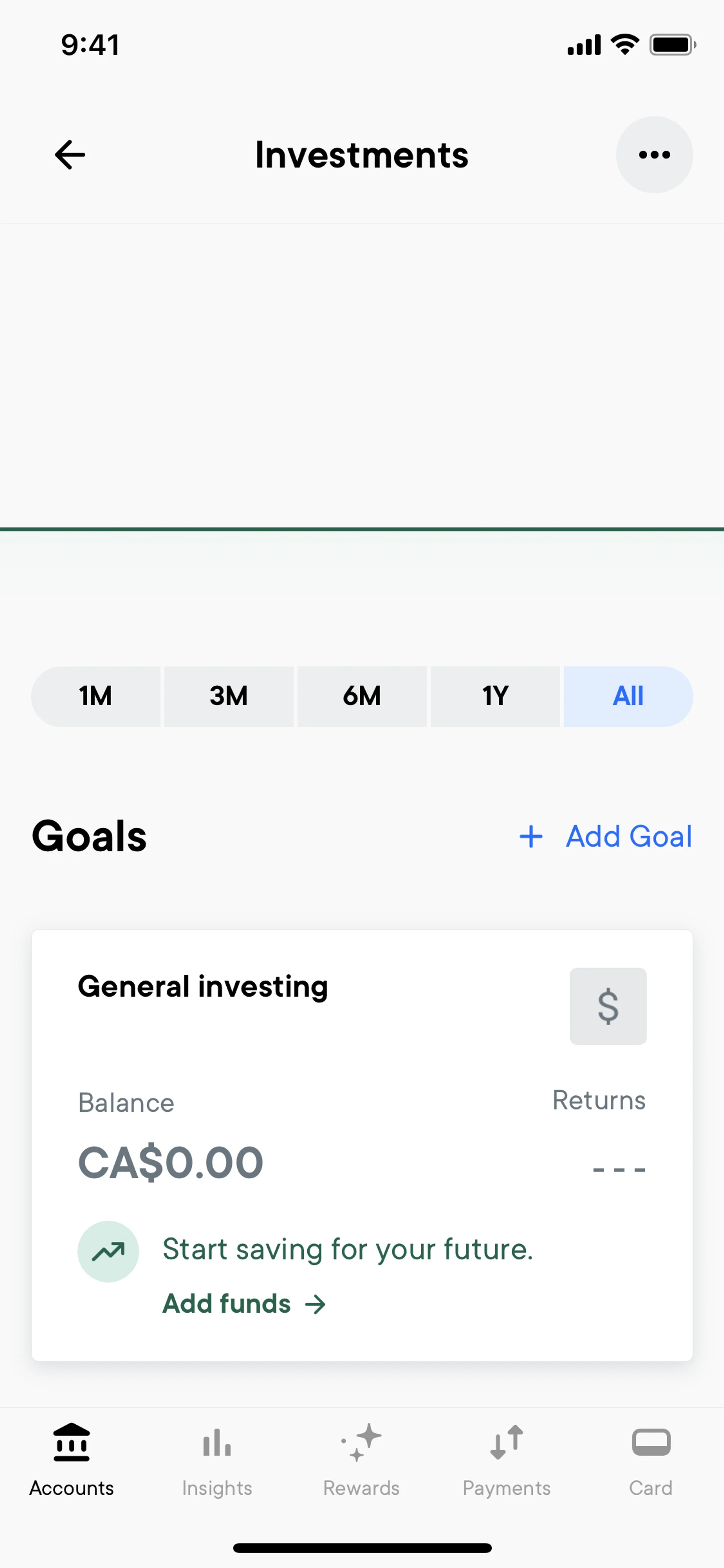724x1568 pixels.
Task: Open the Rewards sparkle icon
Action: pos(361,1443)
